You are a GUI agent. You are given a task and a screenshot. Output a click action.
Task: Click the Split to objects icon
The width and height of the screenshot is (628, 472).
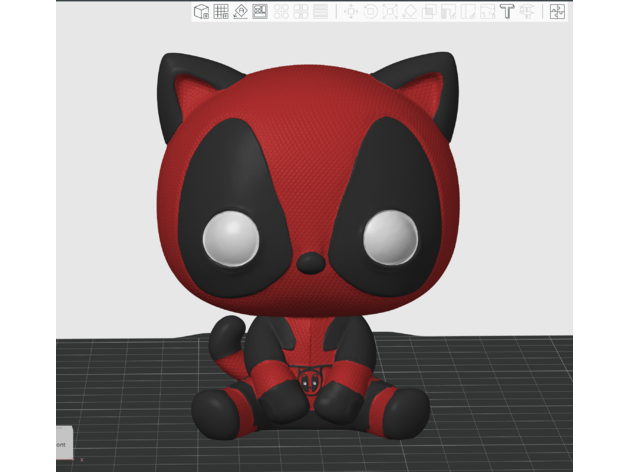coord(282,12)
